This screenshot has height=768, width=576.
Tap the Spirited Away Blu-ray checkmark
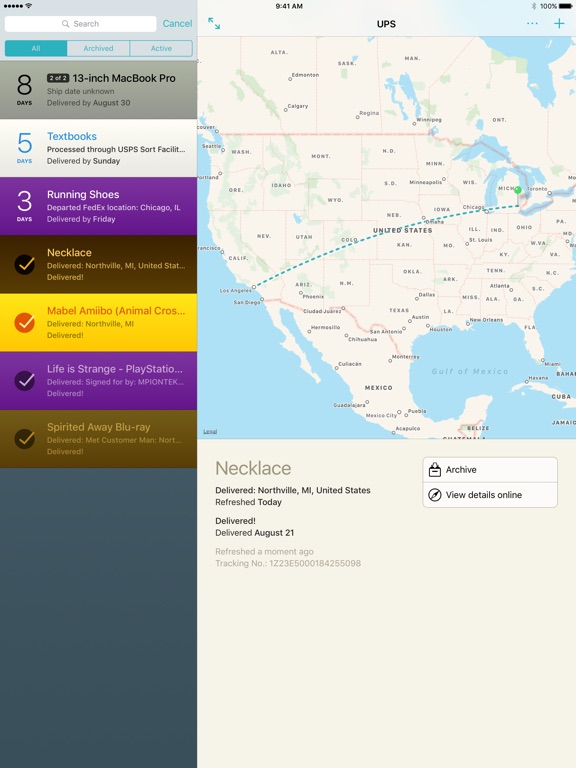[x=24, y=439]
